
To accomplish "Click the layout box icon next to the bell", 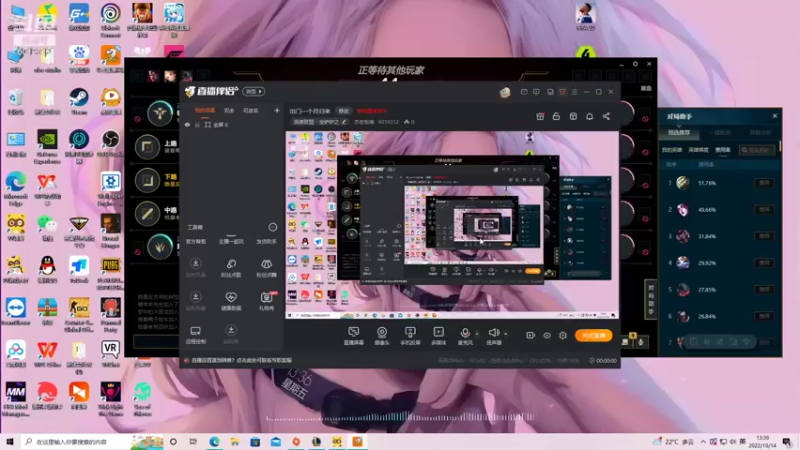I will (573, 116).
